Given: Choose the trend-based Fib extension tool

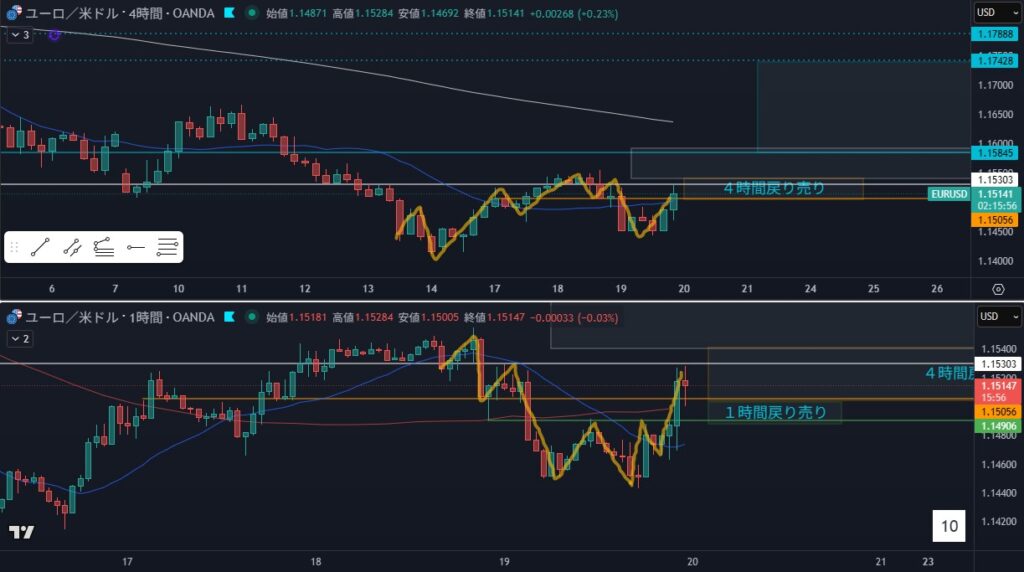Looking at the screenshot, I should pyautogui.click(x=103, y=247).
